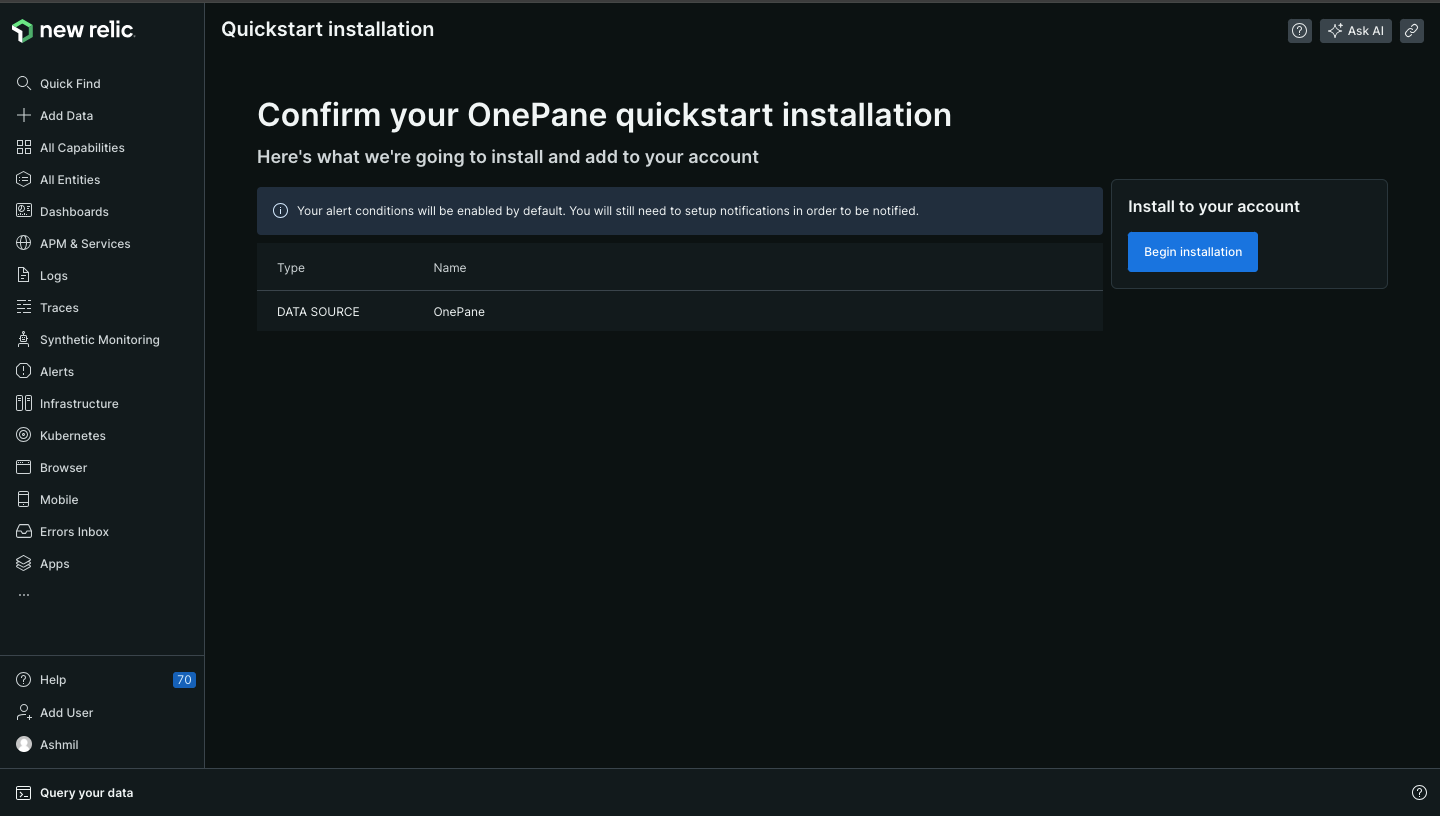This screenshot has height=816, width=1440.
Task: Click the Synthetic Monitoring robot icon
Action: tap(24, 339)
